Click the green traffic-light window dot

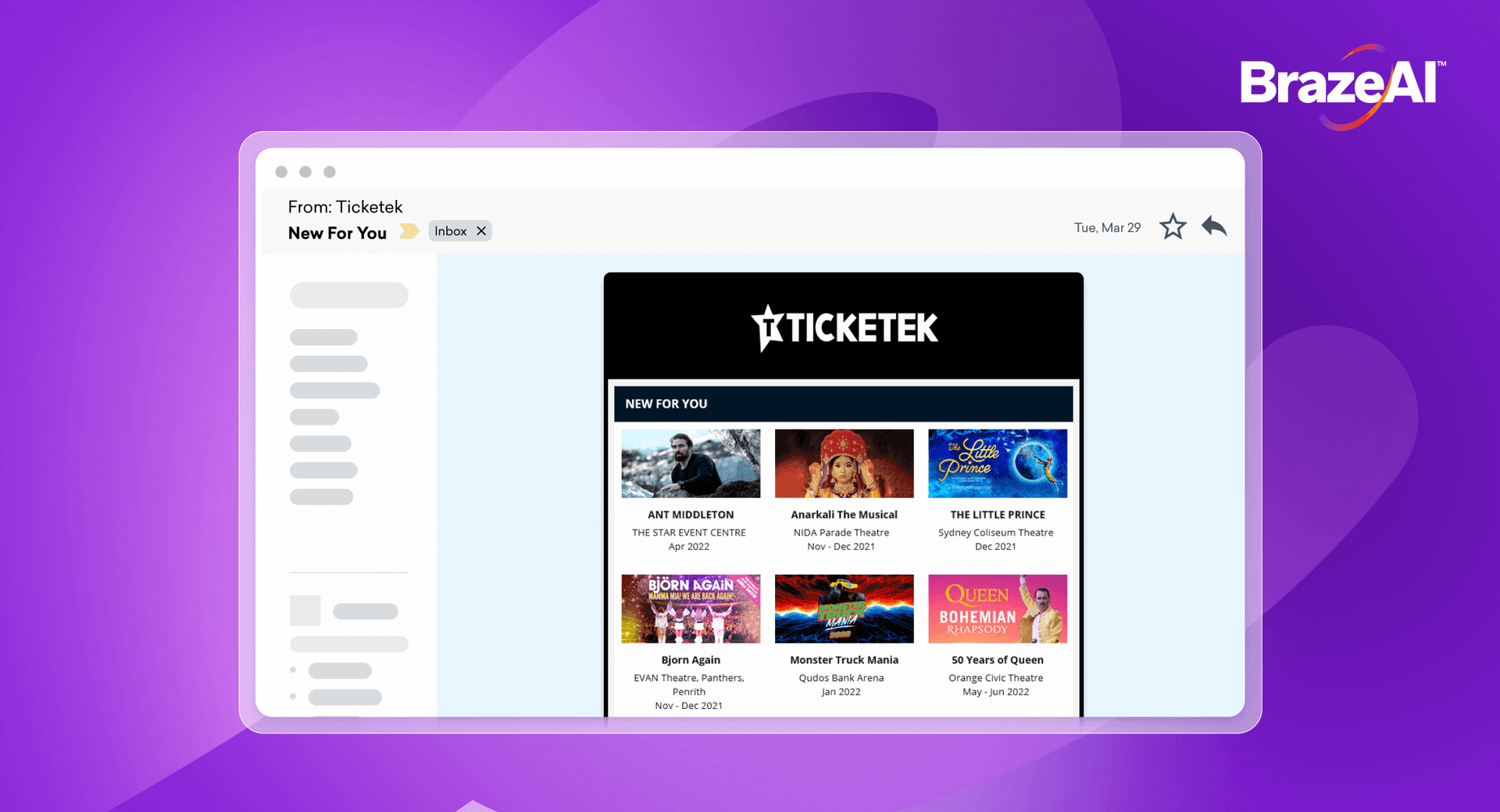coord(329,171)
